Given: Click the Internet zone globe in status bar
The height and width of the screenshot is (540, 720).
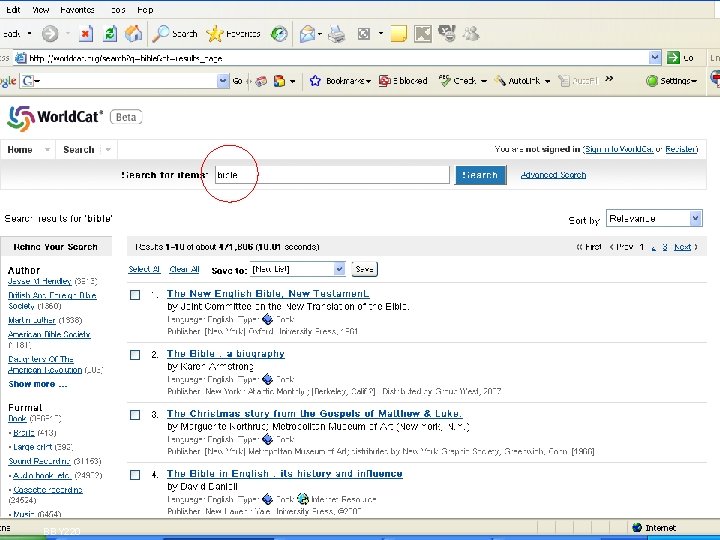Looking at the screenshot, I should (x=637, y=528).
